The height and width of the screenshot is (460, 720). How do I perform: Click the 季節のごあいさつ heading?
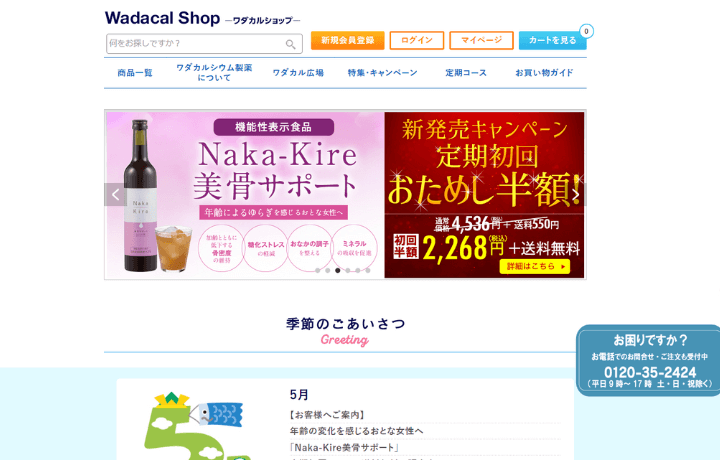tap(345, 324)
